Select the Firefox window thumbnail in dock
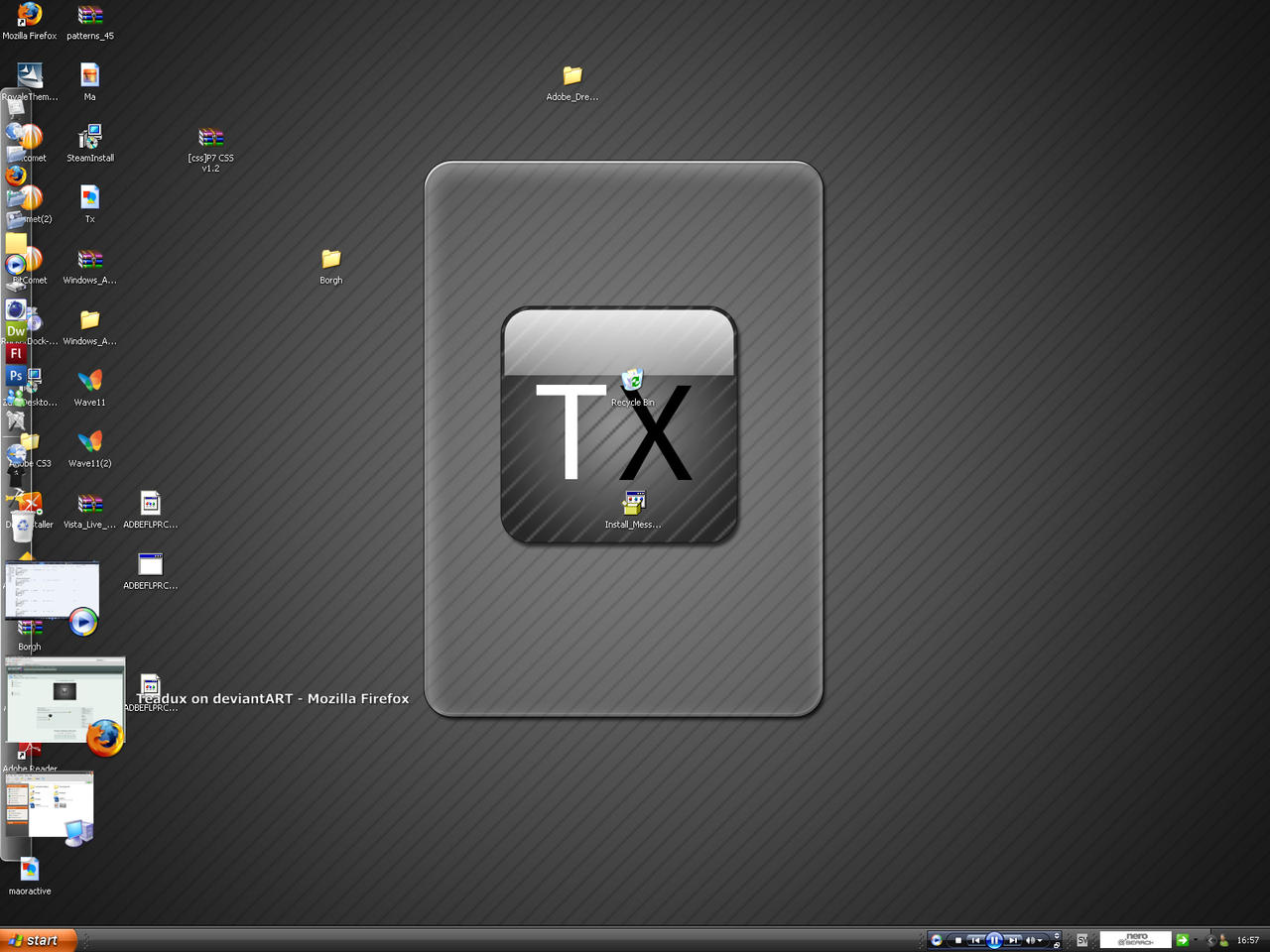The image size is (1270, 952). click(64, 700)
